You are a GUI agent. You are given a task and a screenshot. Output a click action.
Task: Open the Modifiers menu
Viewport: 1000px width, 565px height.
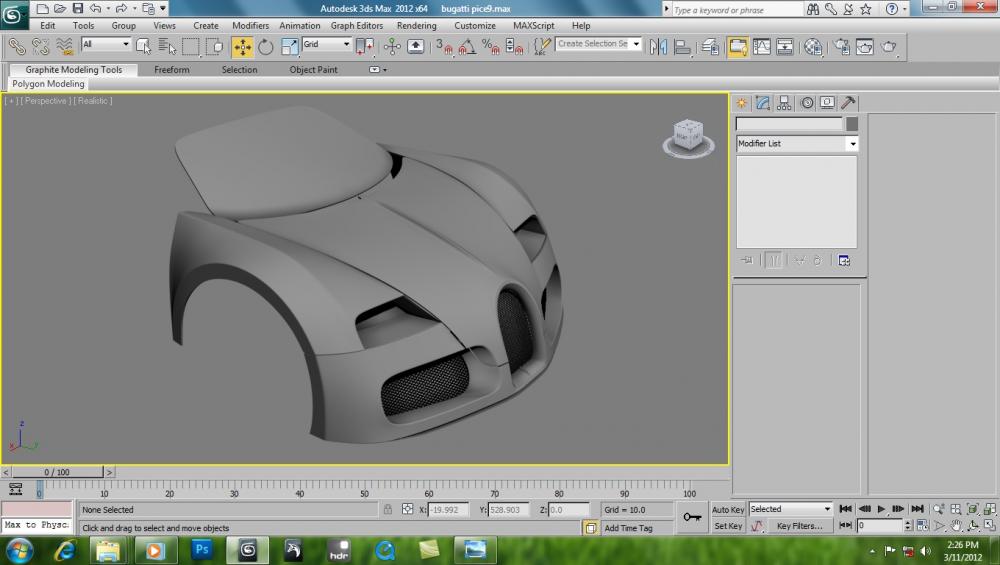tap(250, 26)
